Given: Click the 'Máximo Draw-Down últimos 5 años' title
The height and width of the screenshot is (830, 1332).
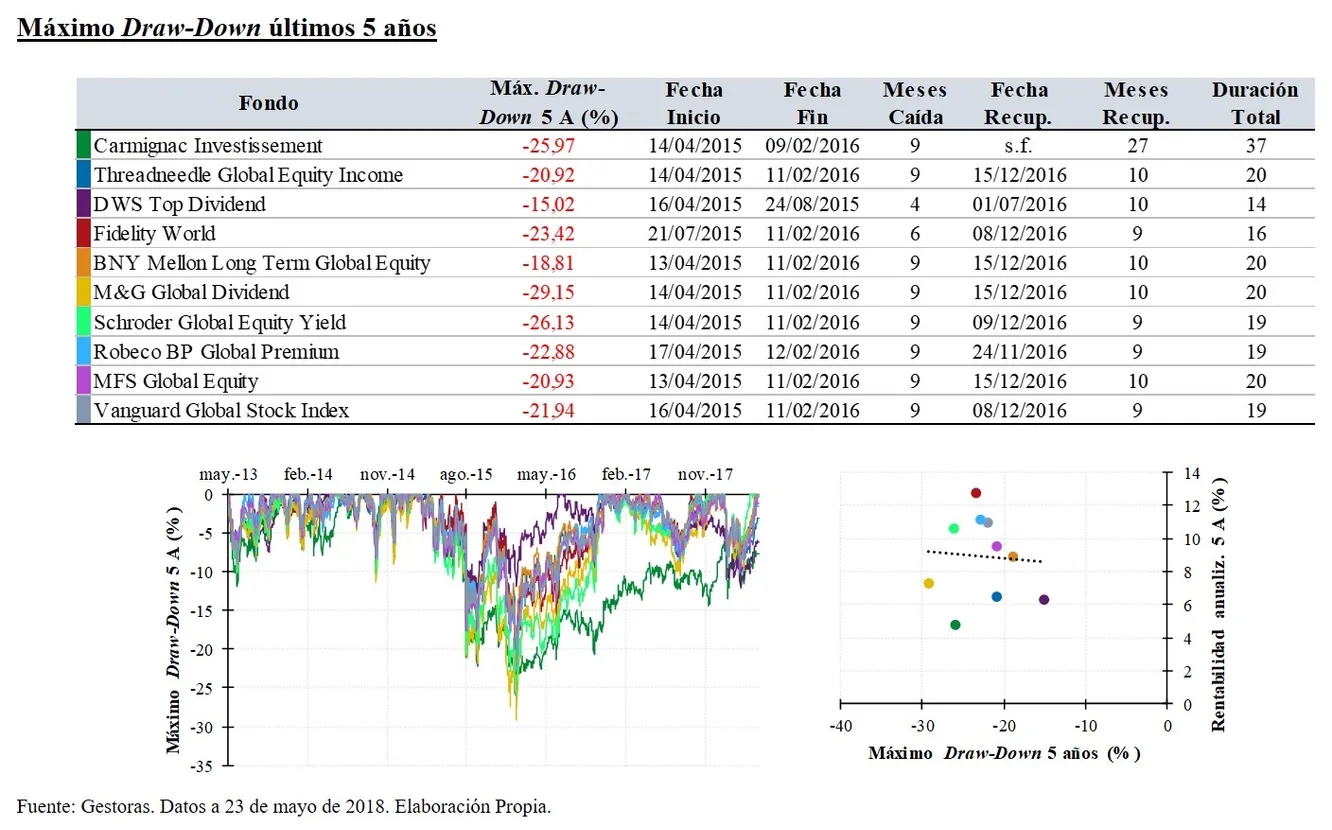Looking at the screenshot, I should pos(227,27).
